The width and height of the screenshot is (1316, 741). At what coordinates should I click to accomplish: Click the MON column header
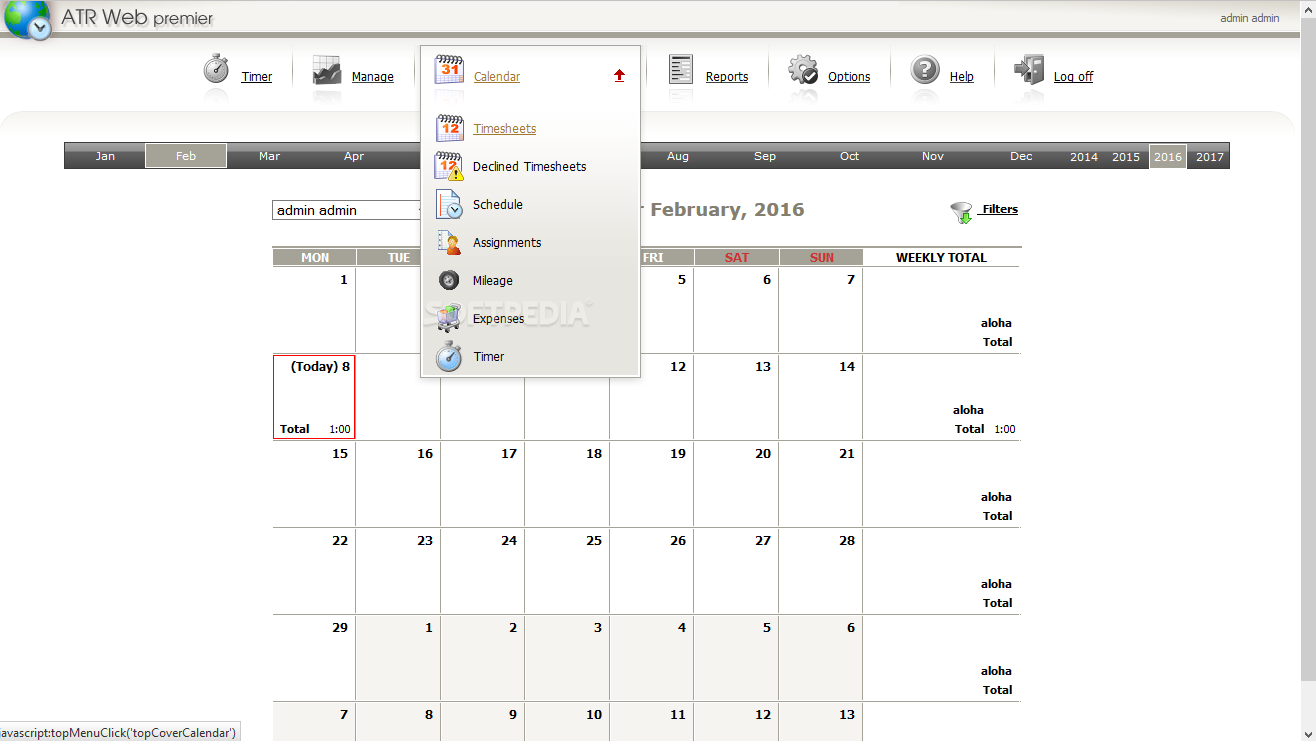(x=315, y=257)
